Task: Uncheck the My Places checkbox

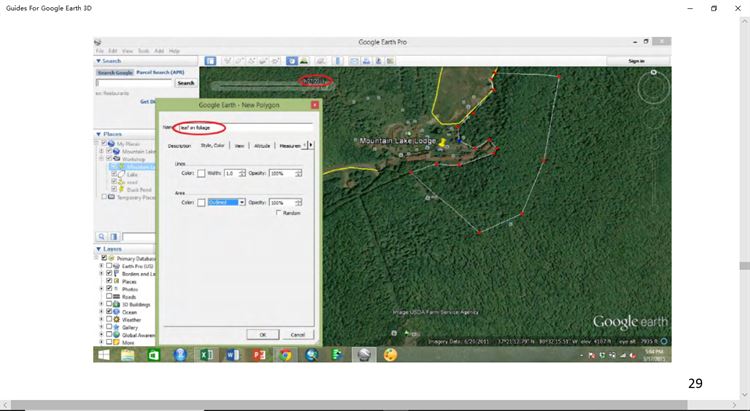Action: pyautogui.click(x=104, y=144)
